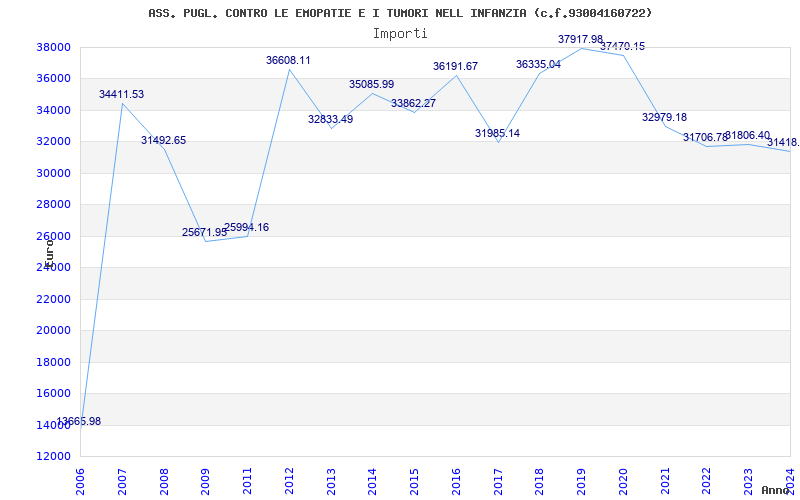The height and width of the screenshot is (500, 800).
Task: Select the 31985.14 data label
Action: (x=497, y=133)
